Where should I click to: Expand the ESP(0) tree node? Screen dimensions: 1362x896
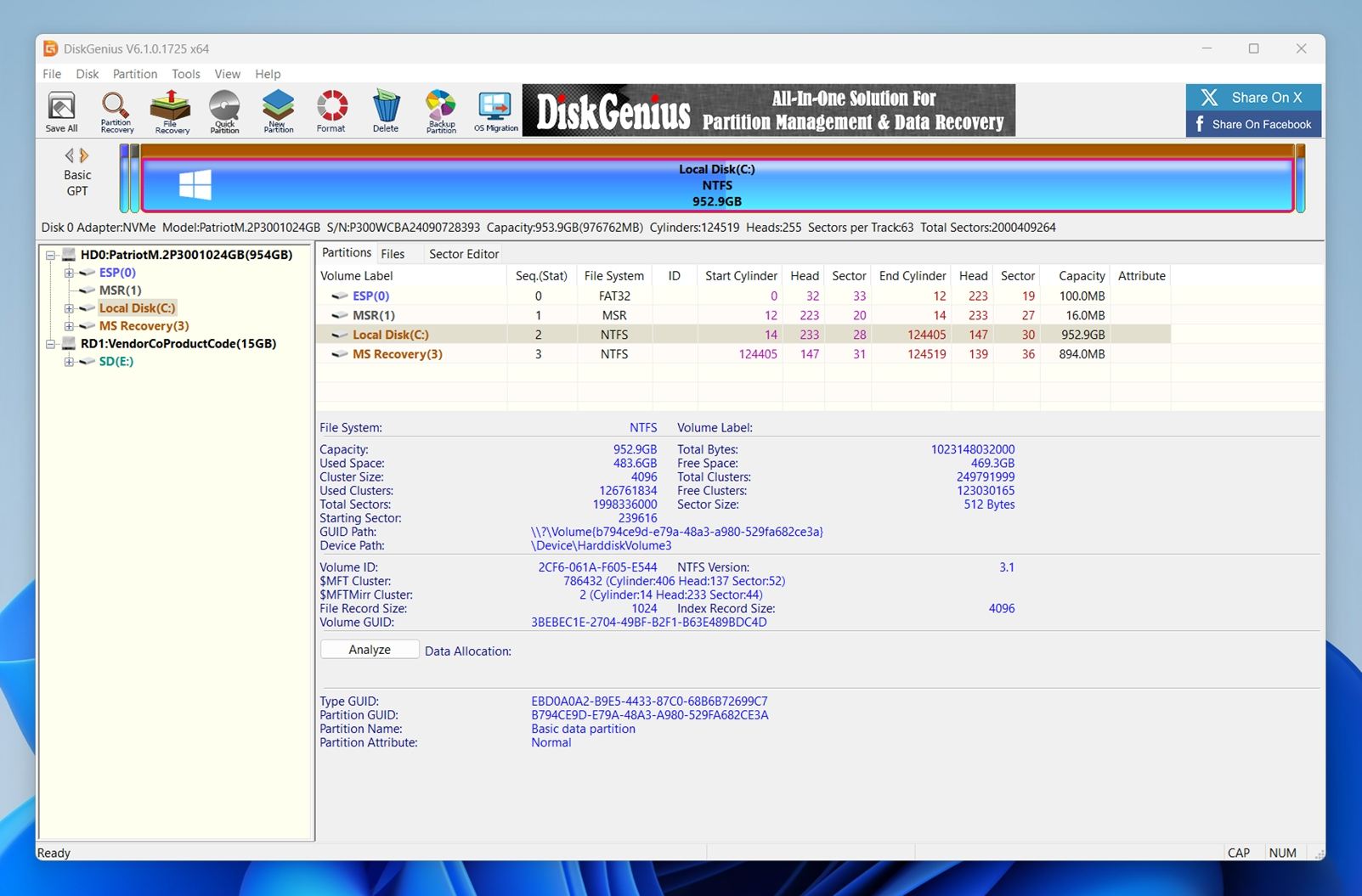(70, 273)
